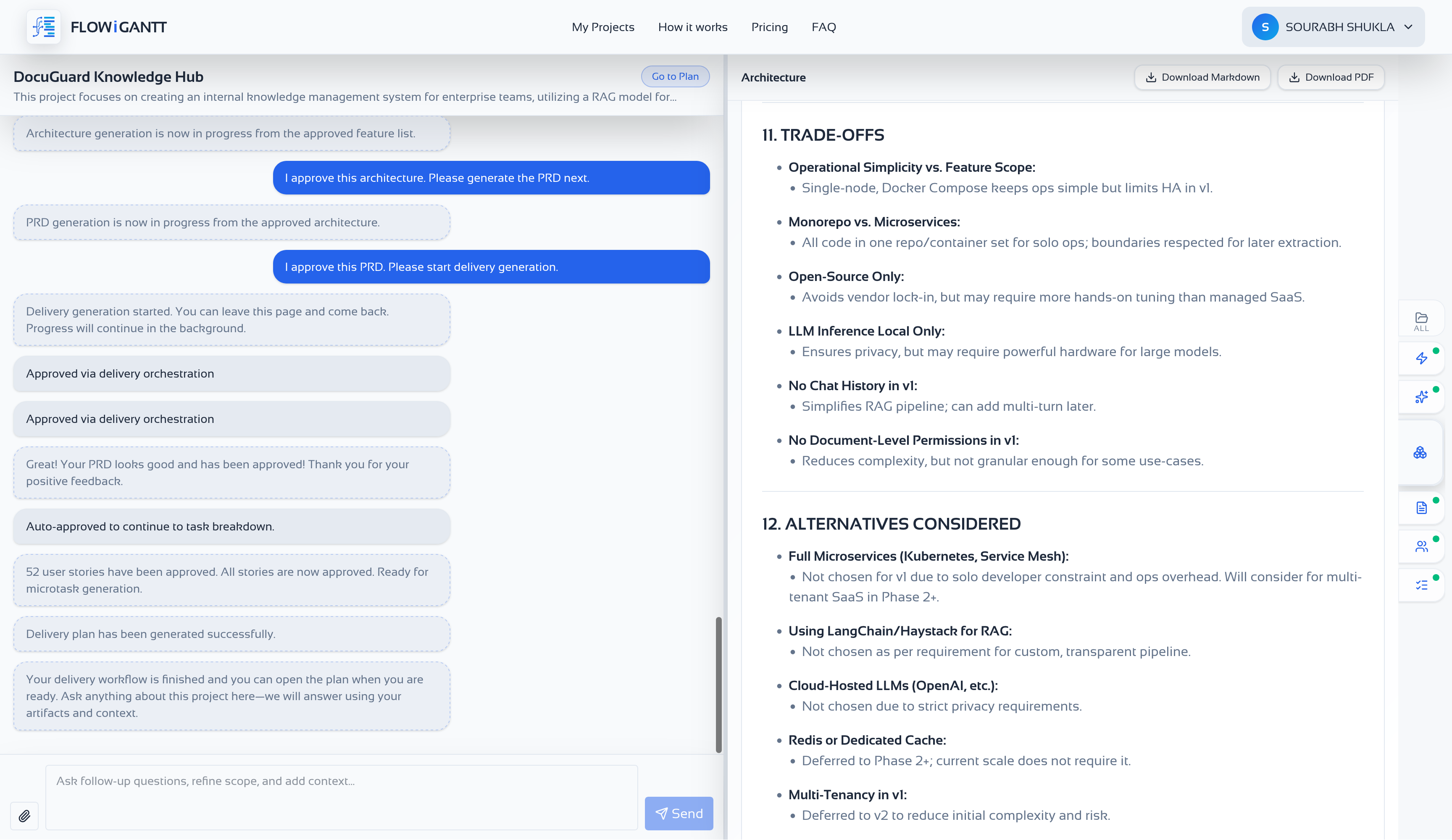Click the Download PDF button
This screenshot has width=1452, height=840.
click(1331, 77)
